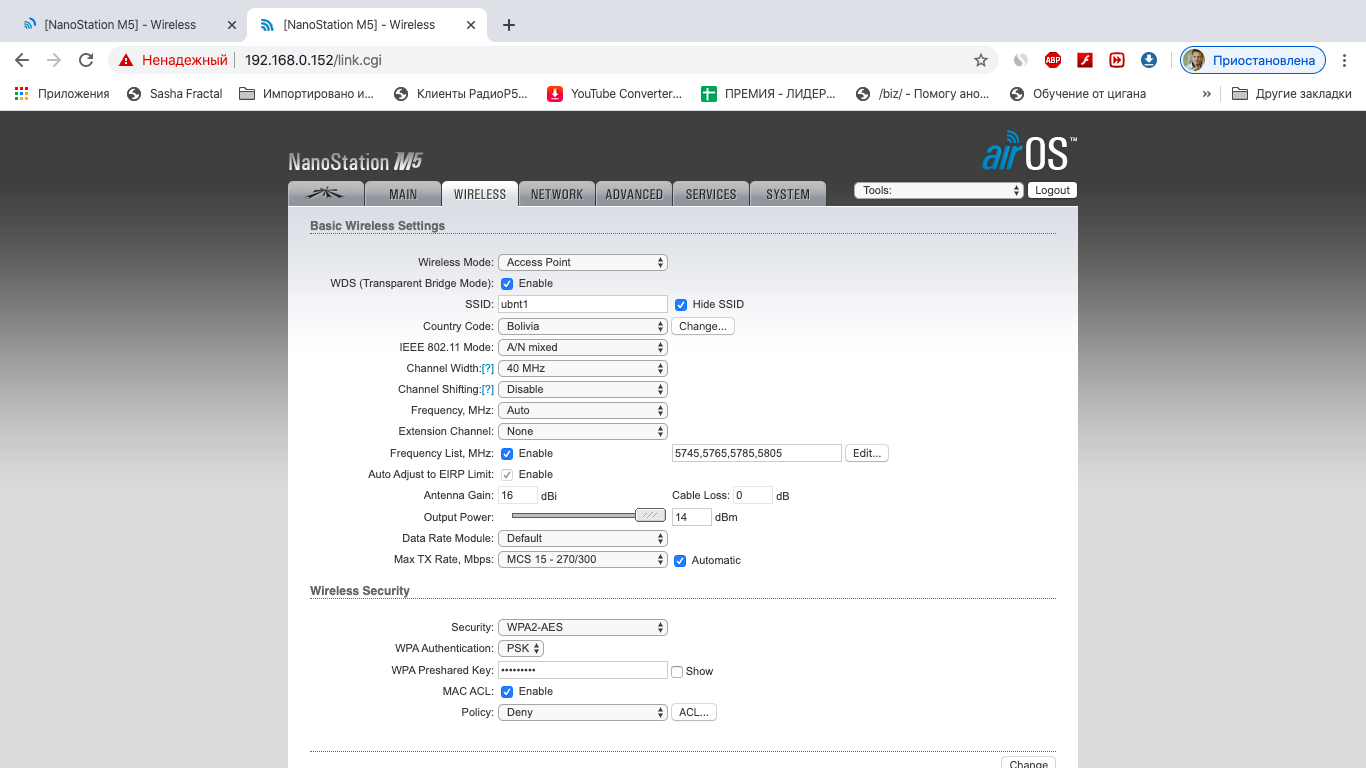
Task: Open the Обучение от цигана bookmark
Action: click(1078, 94)
